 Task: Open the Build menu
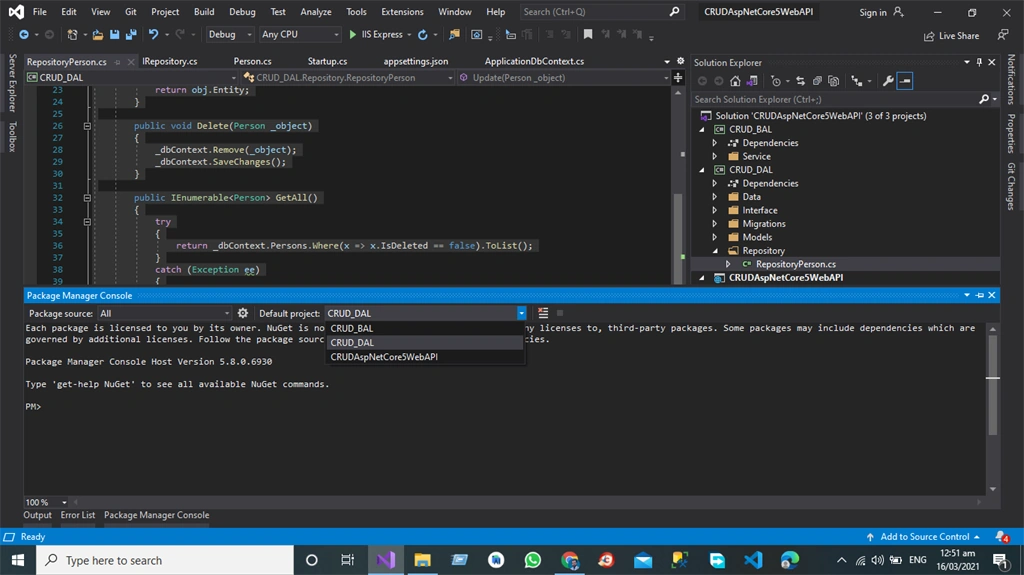204,12
